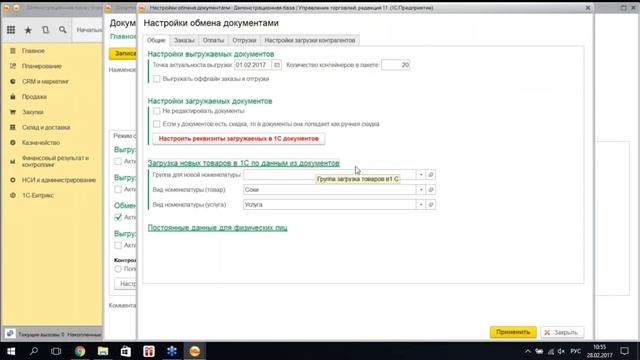Click Вид номенклатуры (услуга) field Услуга
The width and height of the screenshot is (640, 360).
329,204
